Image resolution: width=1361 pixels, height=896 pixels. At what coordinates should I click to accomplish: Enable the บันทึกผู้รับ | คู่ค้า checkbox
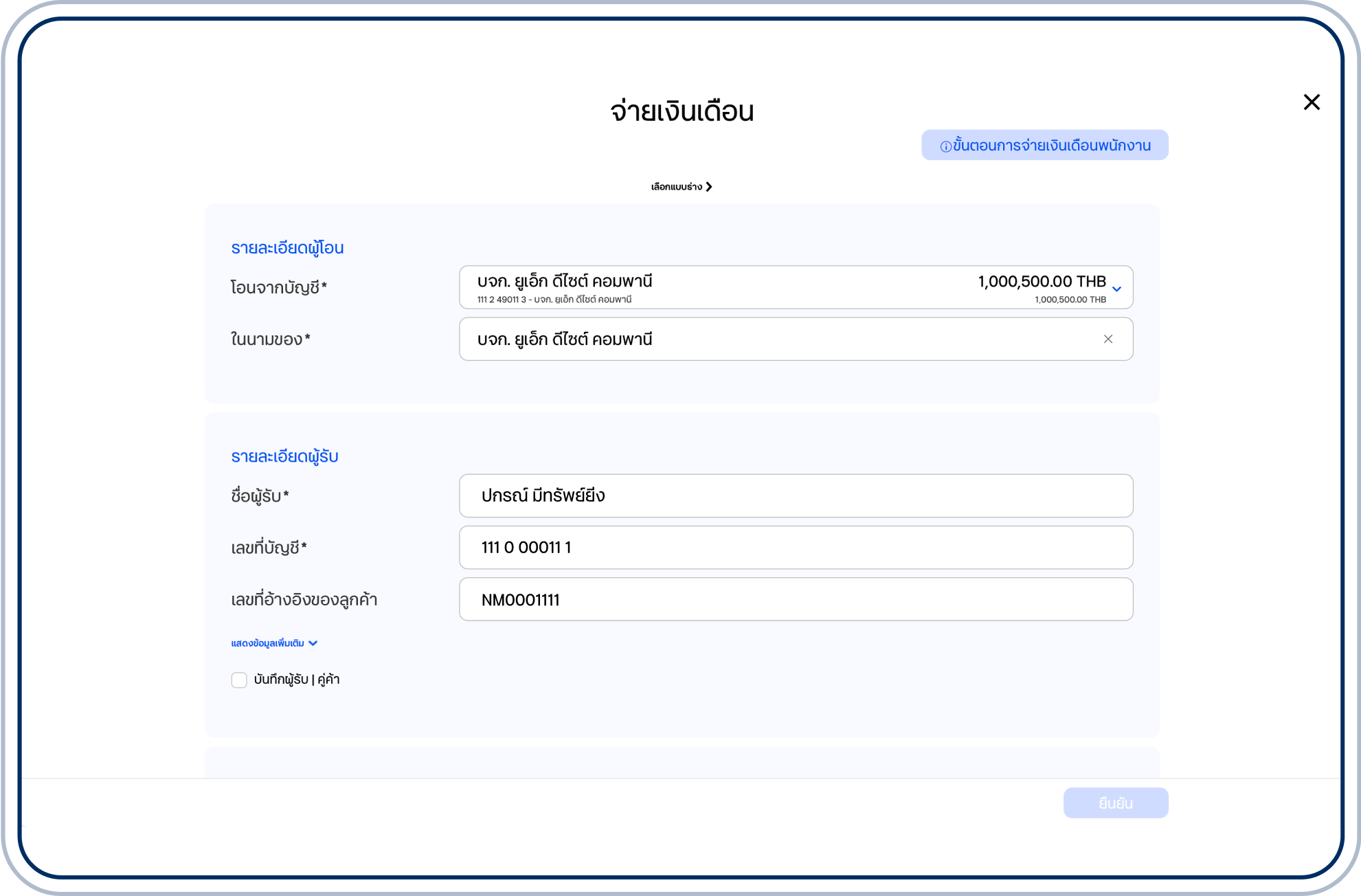(x=239, y=680)
